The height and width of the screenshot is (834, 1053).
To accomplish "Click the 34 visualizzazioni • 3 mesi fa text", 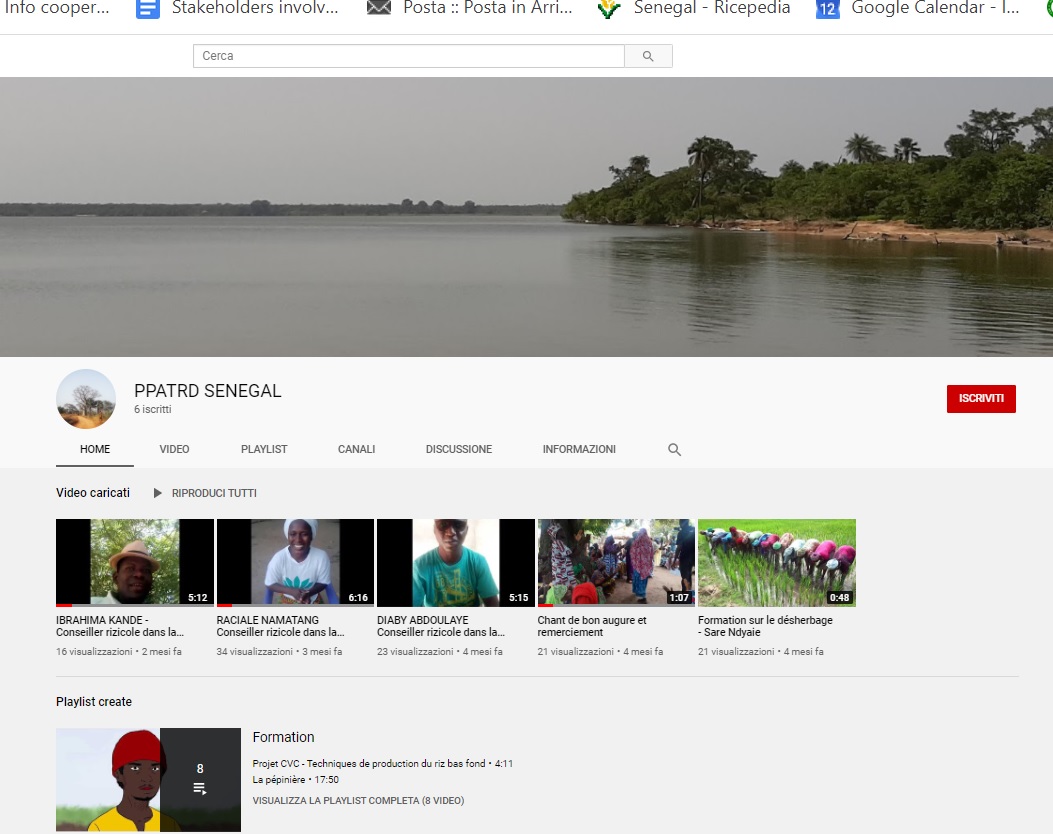I will [279, 651].
